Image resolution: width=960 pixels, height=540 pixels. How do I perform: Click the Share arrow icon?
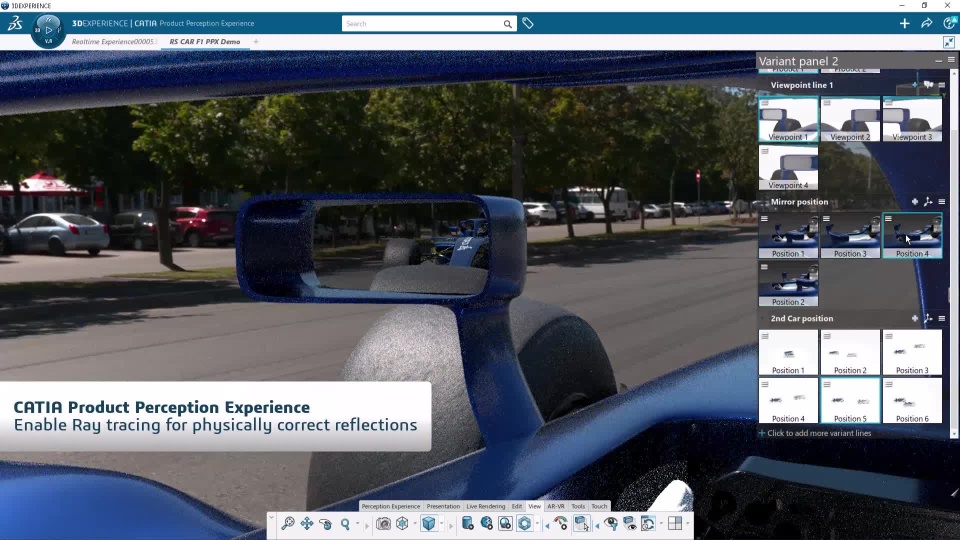click(x=926, y=23)
